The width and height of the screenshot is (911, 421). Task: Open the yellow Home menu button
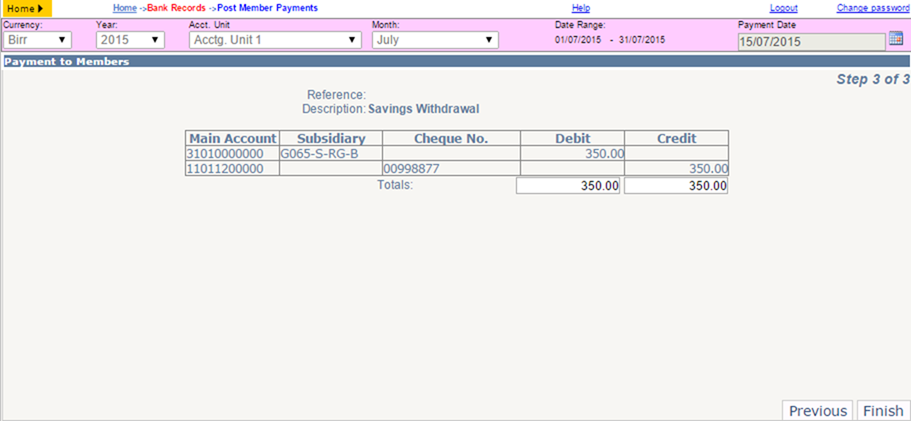(x=26, y=9)
